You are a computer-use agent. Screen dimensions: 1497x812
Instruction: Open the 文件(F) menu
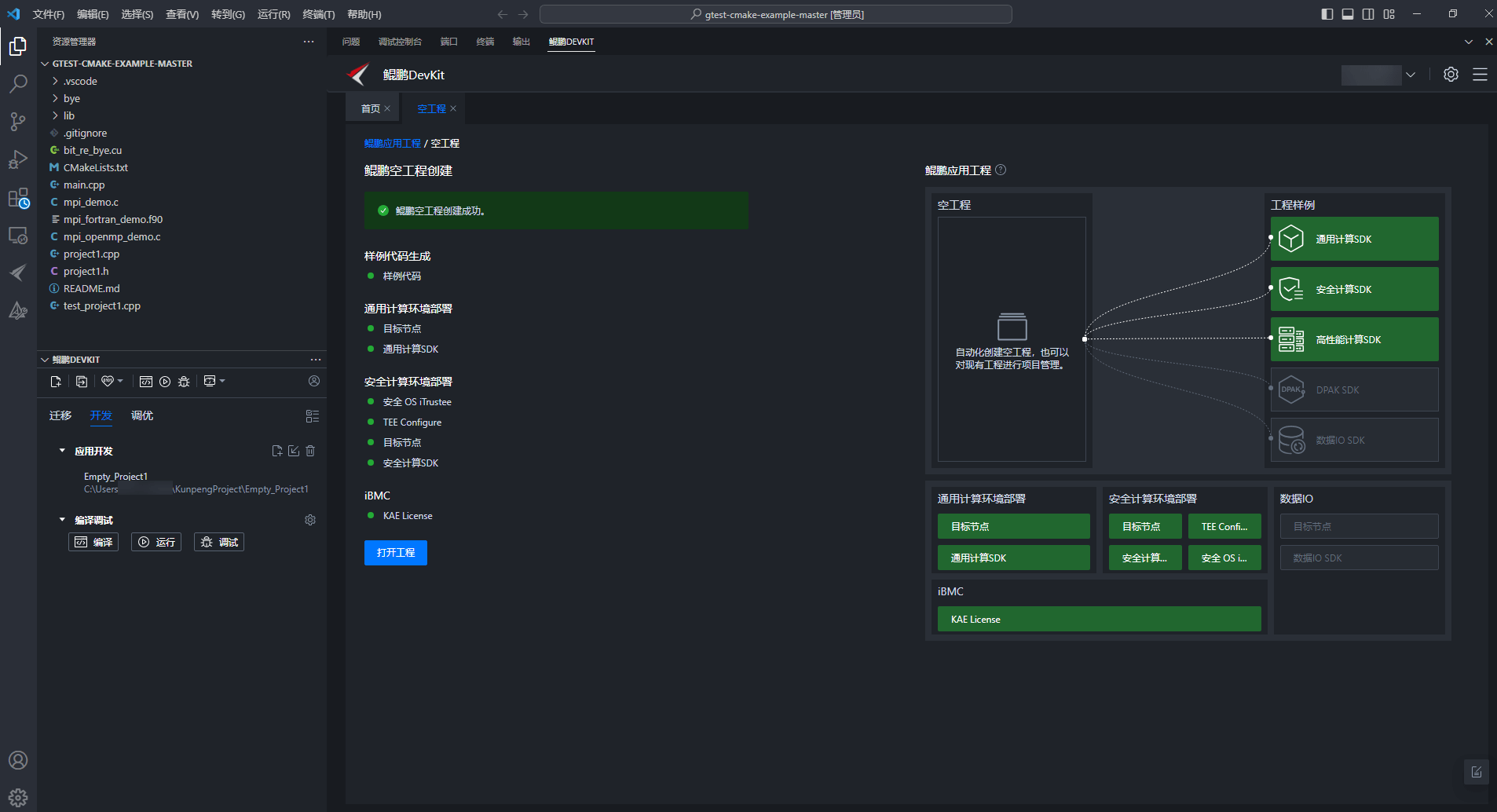[49, 14]
